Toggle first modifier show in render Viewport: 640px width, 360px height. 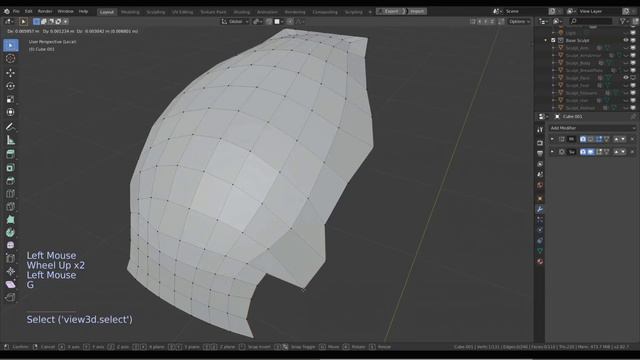point(583,139)
